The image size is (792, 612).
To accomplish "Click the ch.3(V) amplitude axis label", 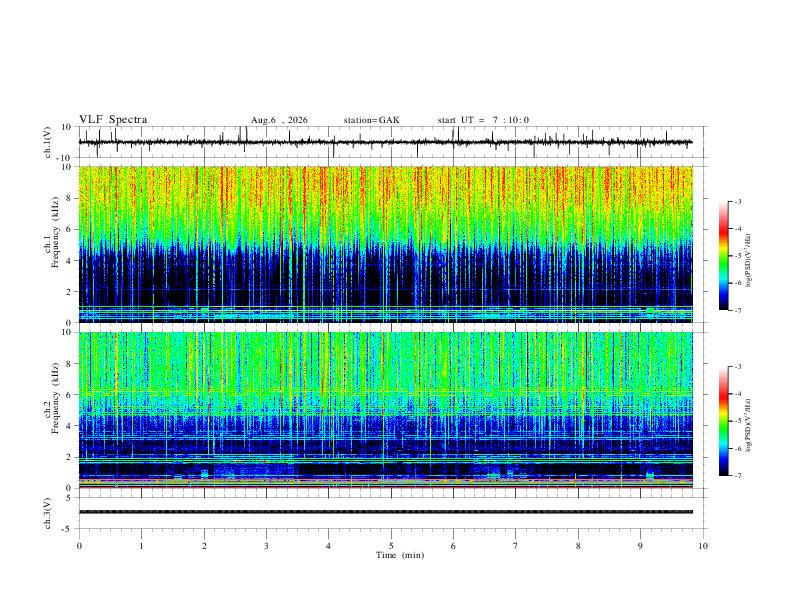I will tap(48, 513).
